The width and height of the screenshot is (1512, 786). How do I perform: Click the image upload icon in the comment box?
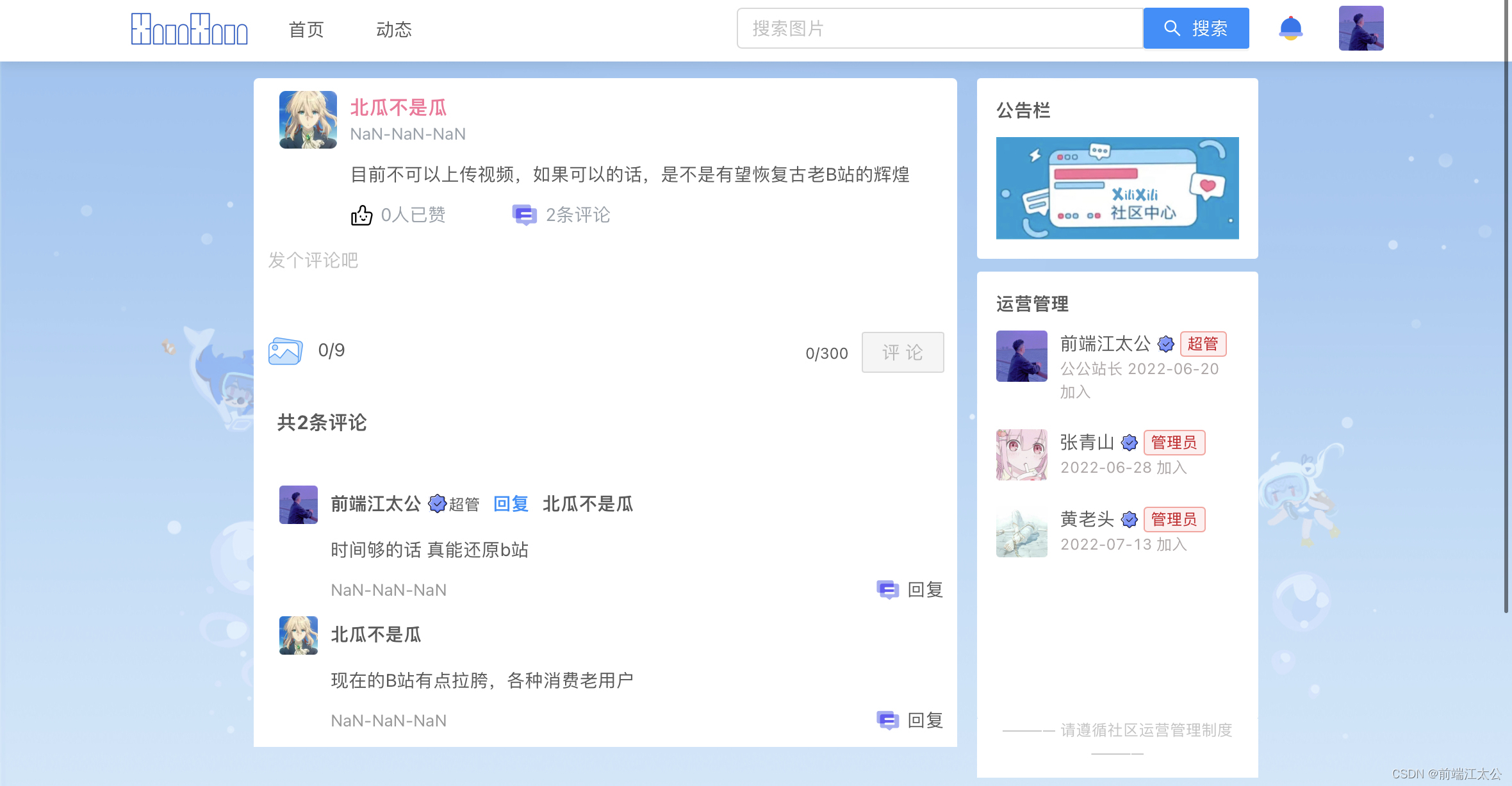tap(285, 351)
